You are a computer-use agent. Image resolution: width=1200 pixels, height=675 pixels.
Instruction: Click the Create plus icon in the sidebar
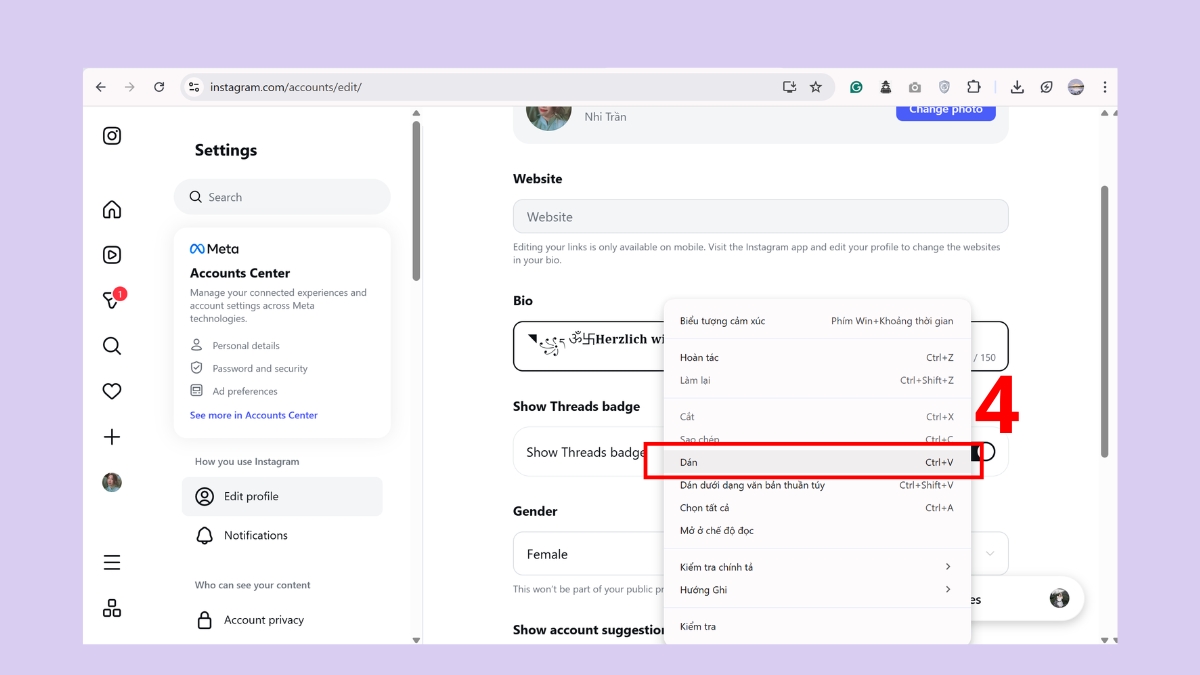[111, 436]
